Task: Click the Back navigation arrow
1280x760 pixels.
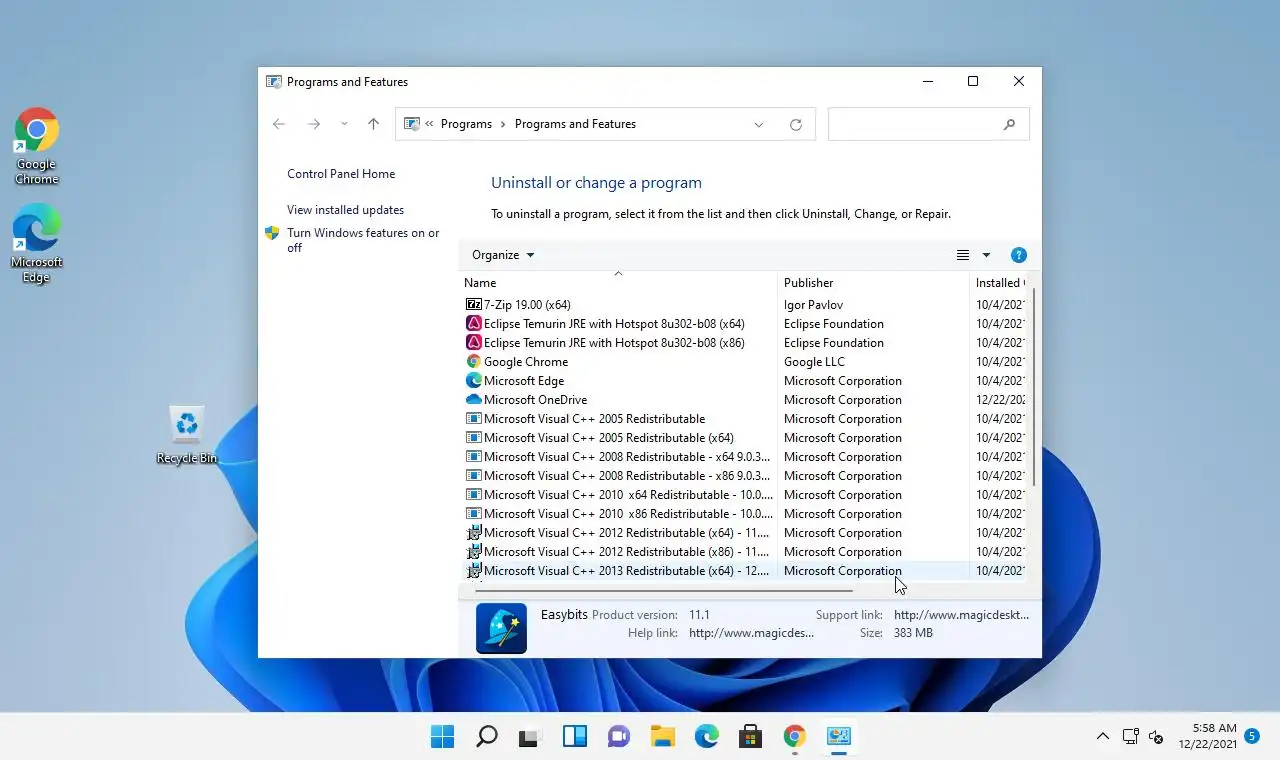Action: click(x=279, y=124)
